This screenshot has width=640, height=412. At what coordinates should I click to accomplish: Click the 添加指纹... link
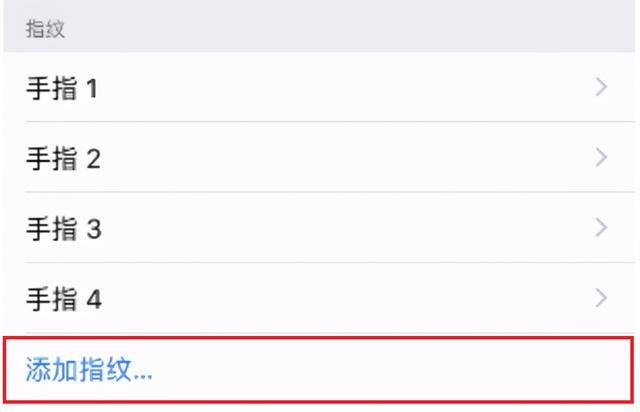point(89,371)
